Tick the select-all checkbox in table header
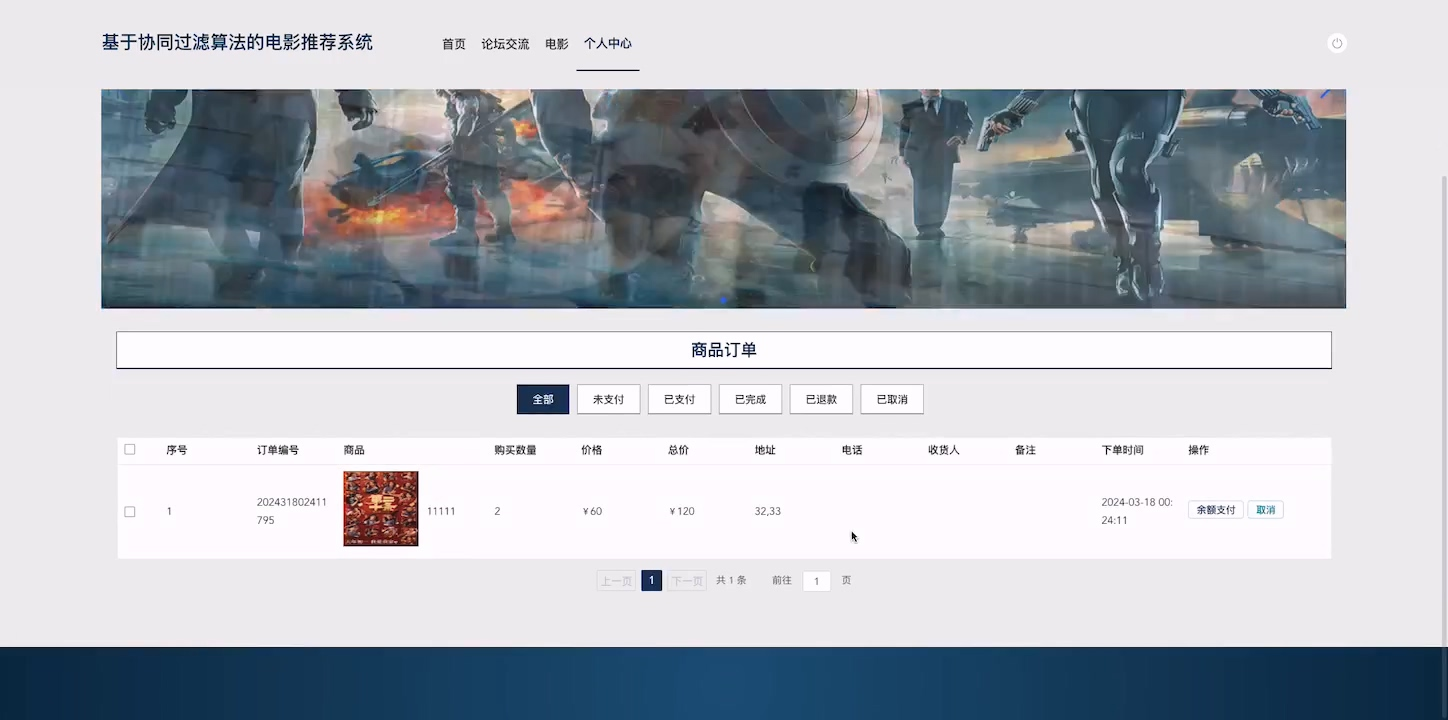Image resolution: width=1448 pixels, height=720 pixels. click(x=130, y=449)
